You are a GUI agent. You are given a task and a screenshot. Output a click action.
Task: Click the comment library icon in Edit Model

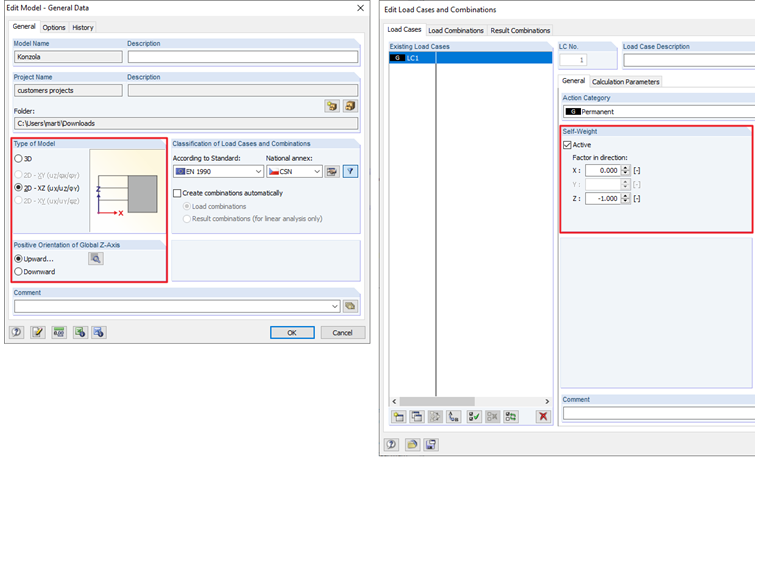(x=350, y=306)
